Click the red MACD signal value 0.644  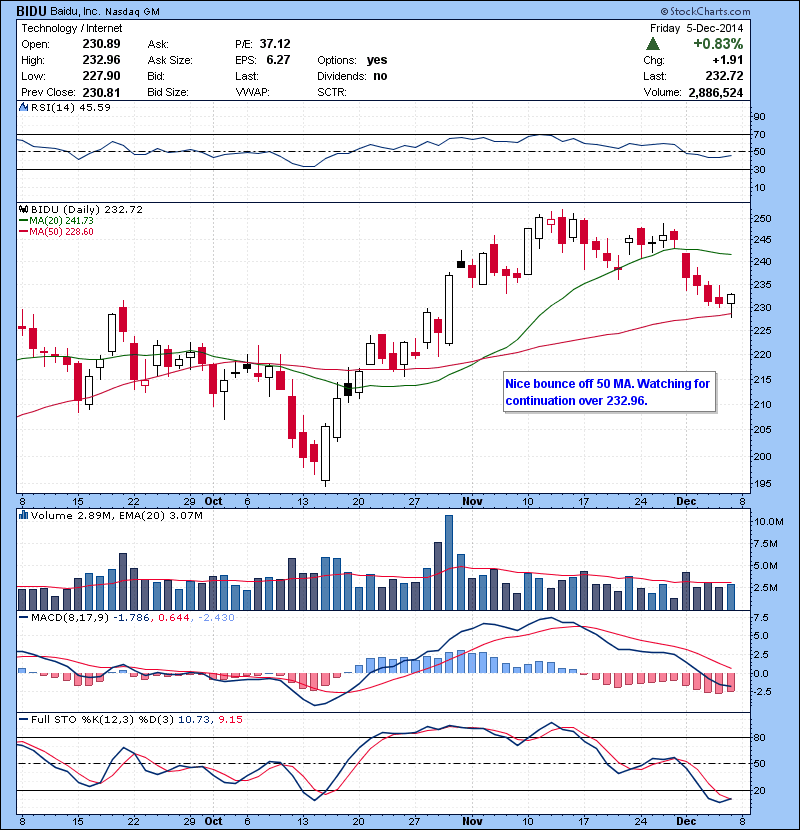[x=174, y=617]
